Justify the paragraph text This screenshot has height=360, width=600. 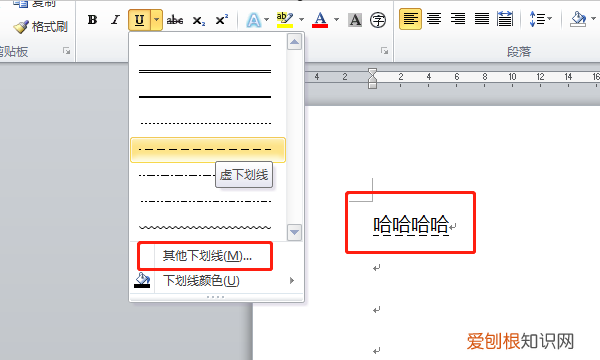[482, 19]
